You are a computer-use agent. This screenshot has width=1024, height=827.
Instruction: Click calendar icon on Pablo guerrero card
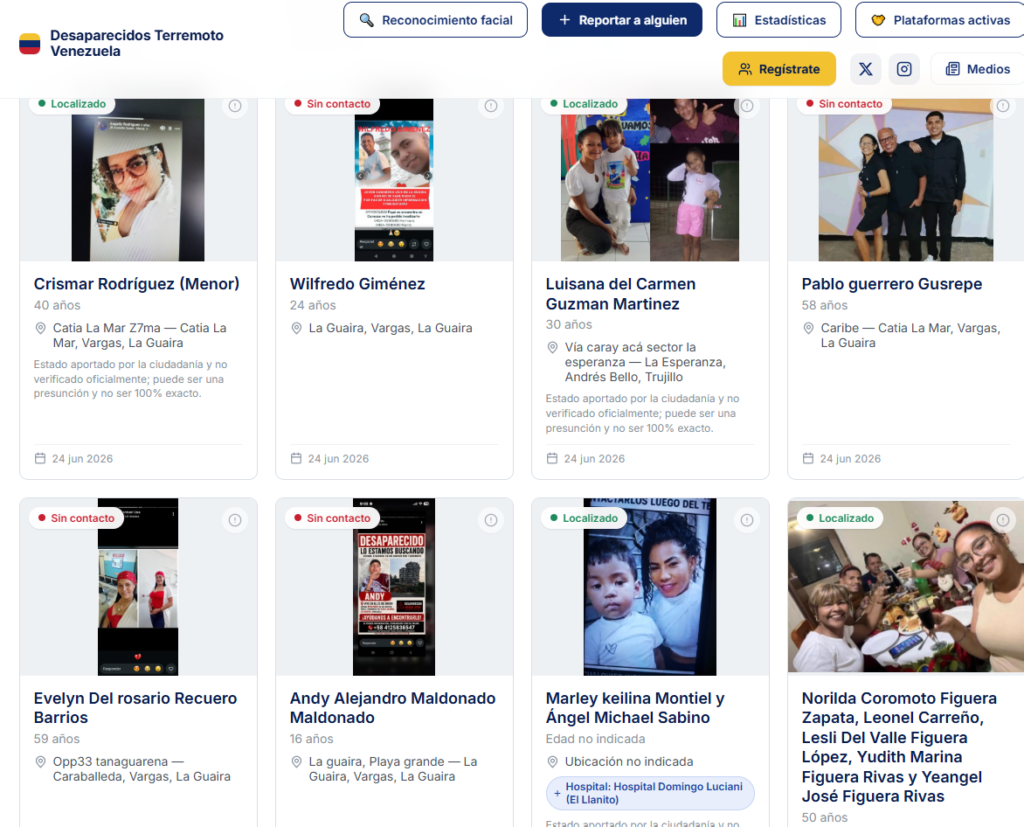(808, 459)
